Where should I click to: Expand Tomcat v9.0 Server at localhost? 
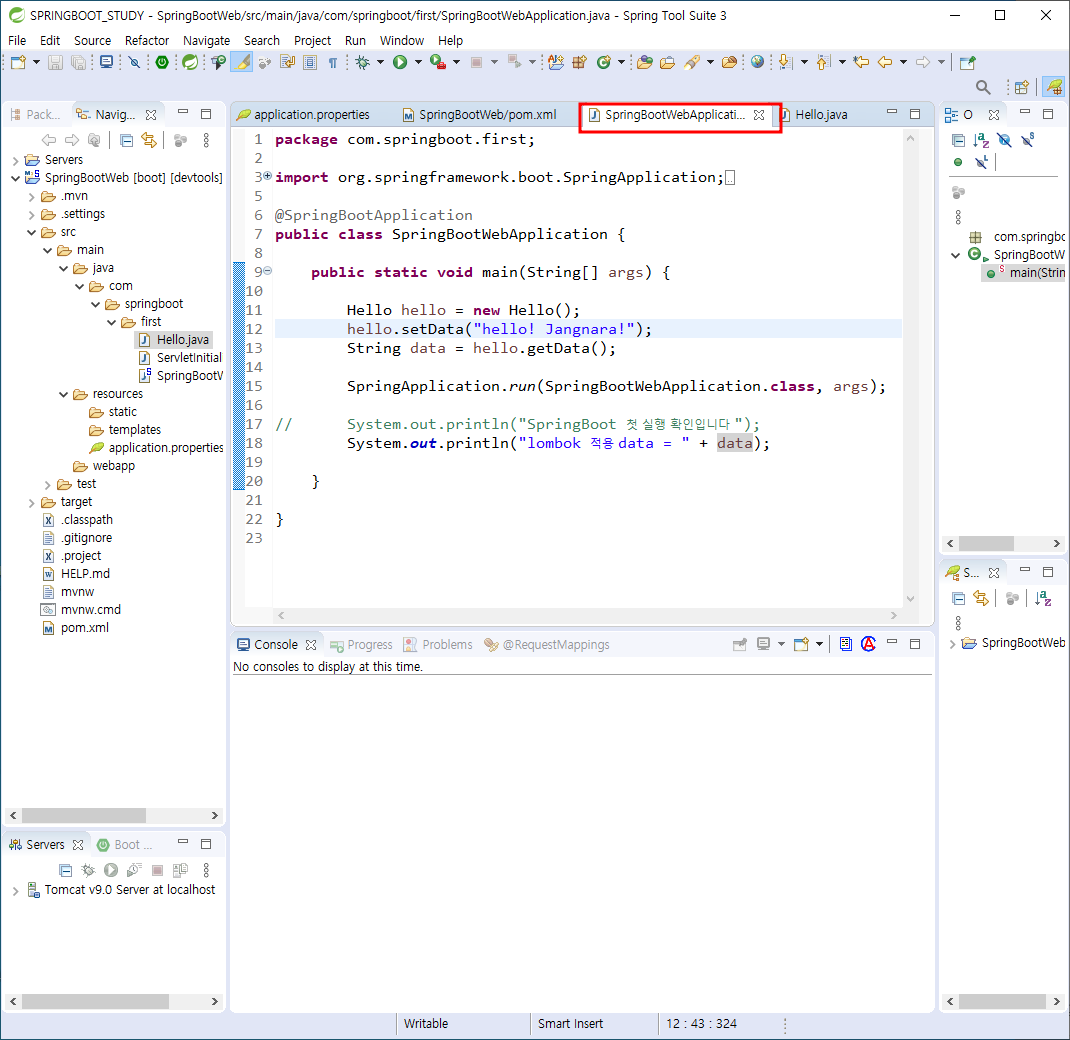point(16,891)
